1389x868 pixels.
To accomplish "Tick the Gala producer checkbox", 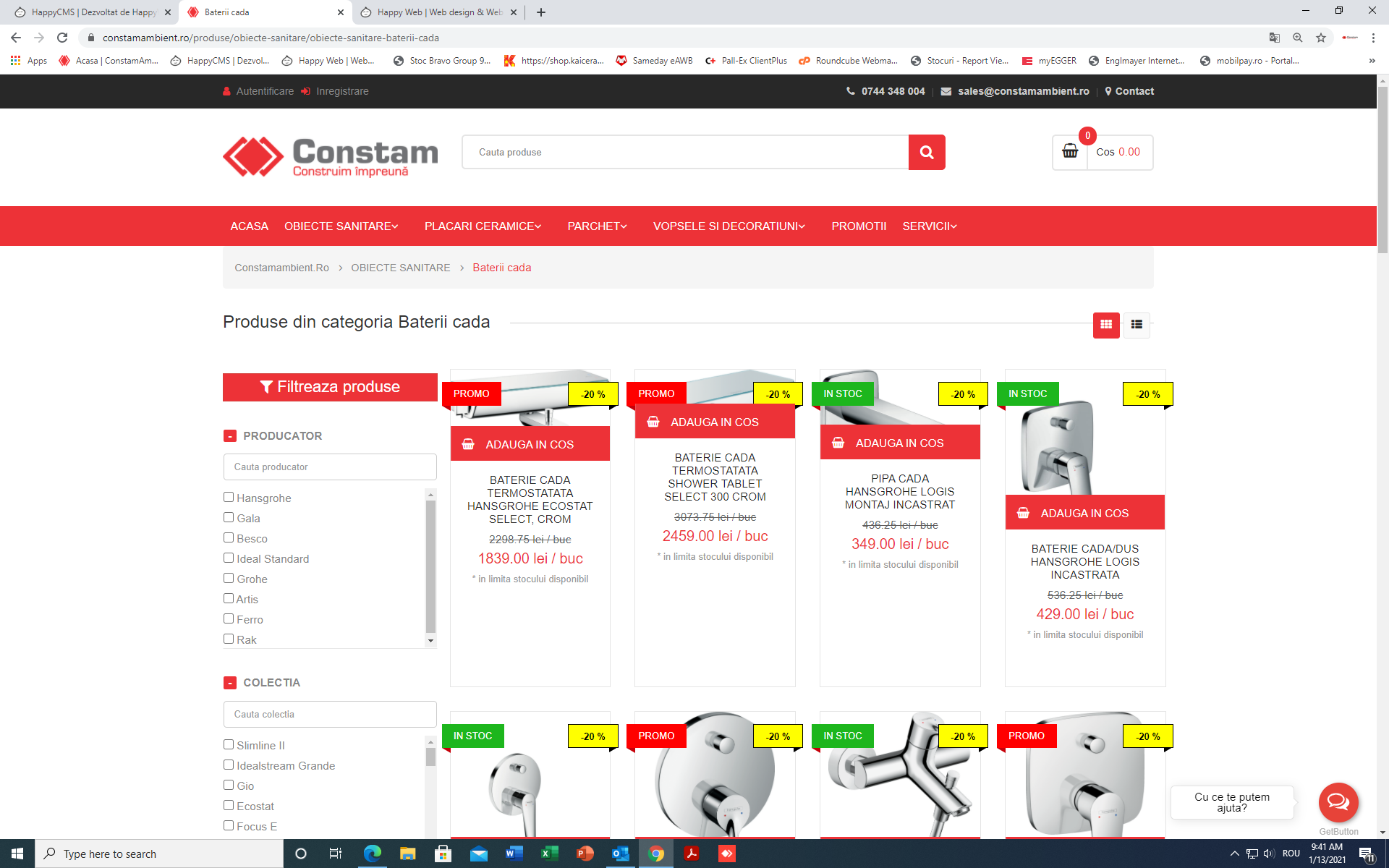I will [x=229, y=517].
